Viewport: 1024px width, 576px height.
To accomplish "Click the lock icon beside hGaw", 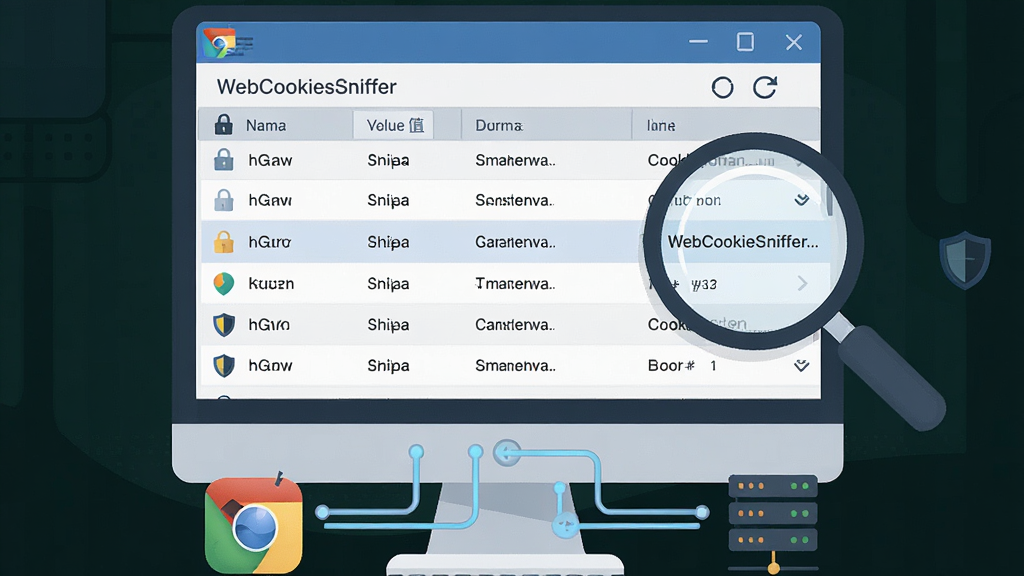I will (223, 160).
